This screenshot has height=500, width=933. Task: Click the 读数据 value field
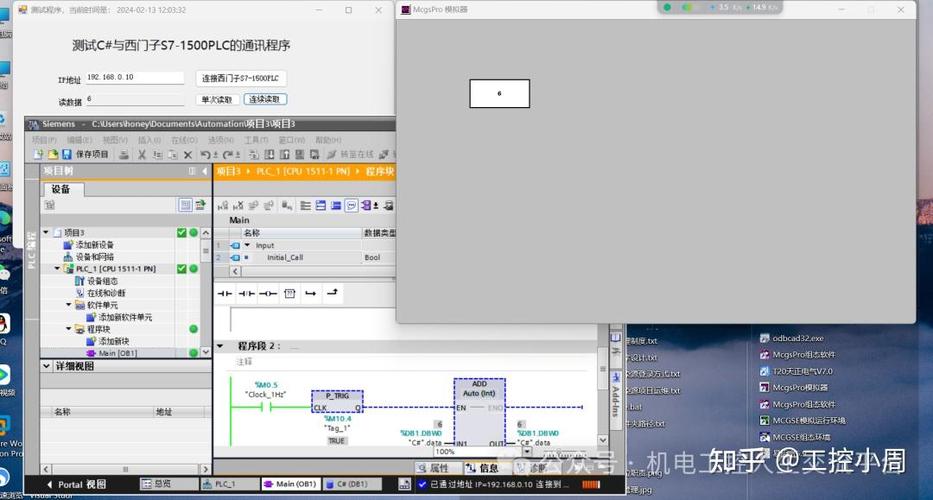[135, 99]
